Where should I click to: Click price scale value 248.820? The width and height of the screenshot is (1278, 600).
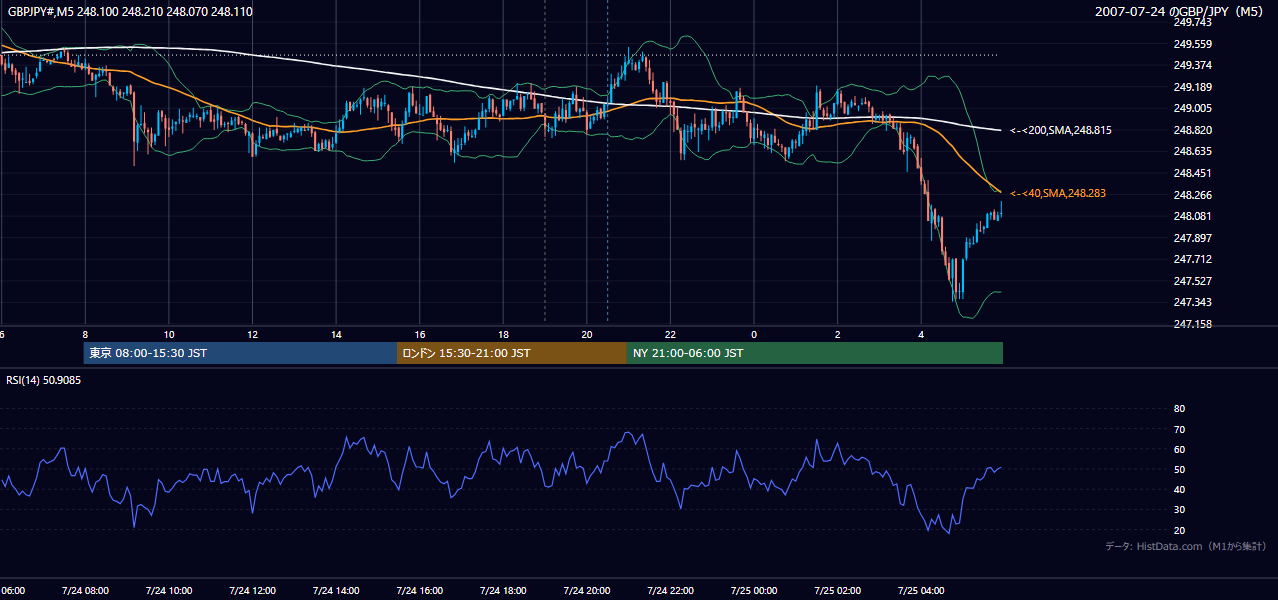[x=1192, y=130]
